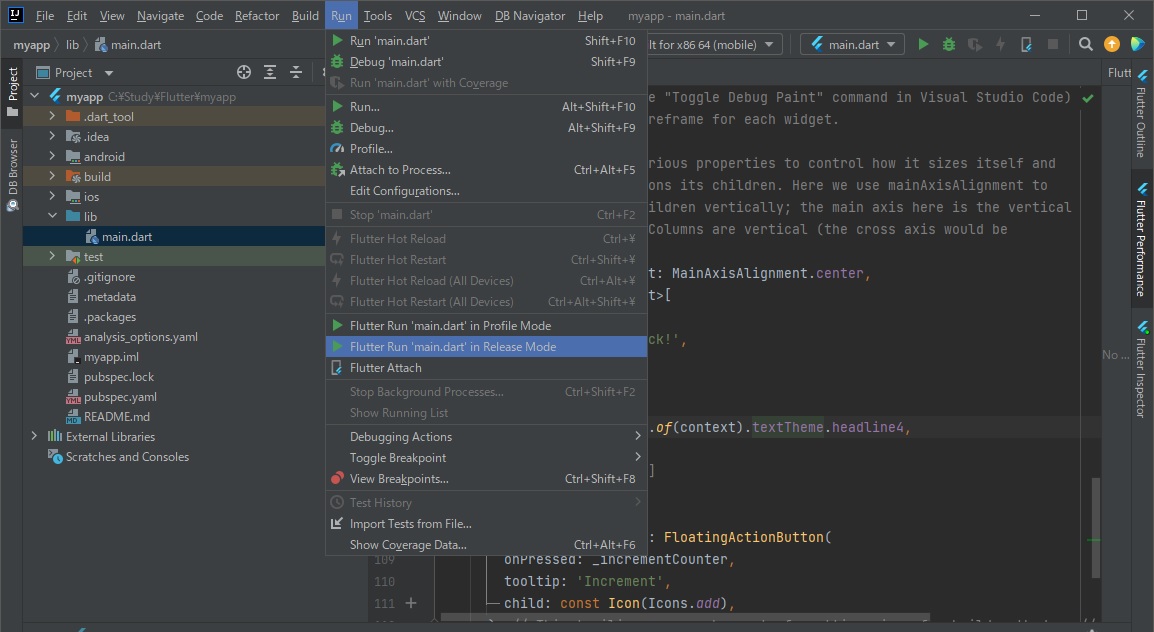Click myapp breadcrumb in navigation bar

tap(32, 45)
